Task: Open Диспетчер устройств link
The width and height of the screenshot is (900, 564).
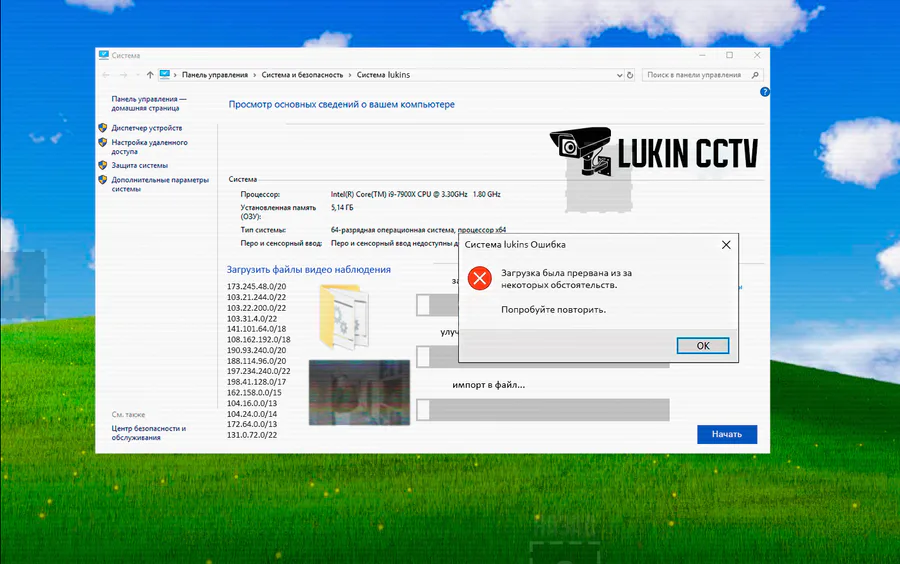Action: pos(146,128)
